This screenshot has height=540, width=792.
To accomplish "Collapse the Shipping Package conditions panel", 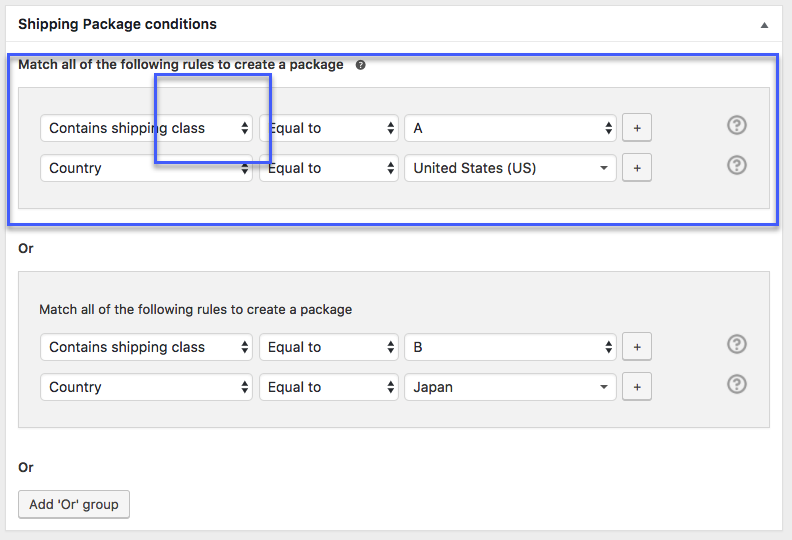I will (x=764, y=25).
